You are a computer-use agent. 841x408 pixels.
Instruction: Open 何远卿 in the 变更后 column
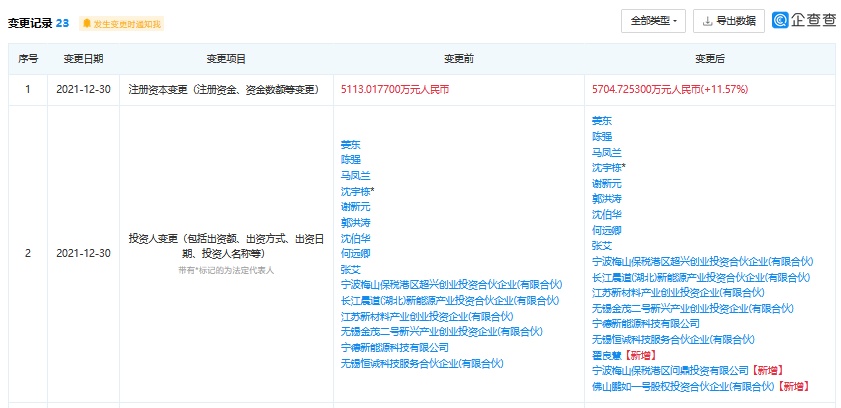click(606, 231)
